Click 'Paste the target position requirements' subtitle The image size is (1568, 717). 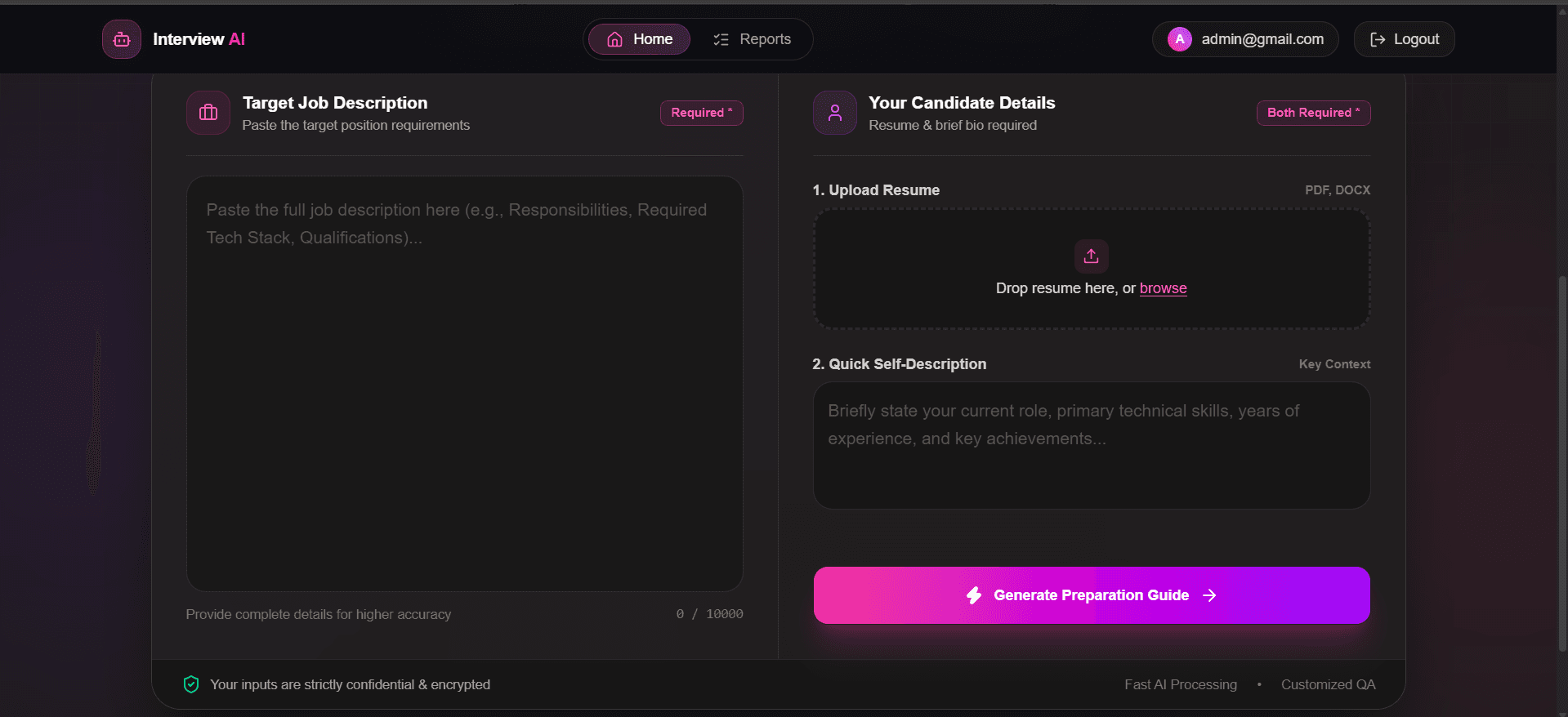pyautogui.click(x=356, y=125)
